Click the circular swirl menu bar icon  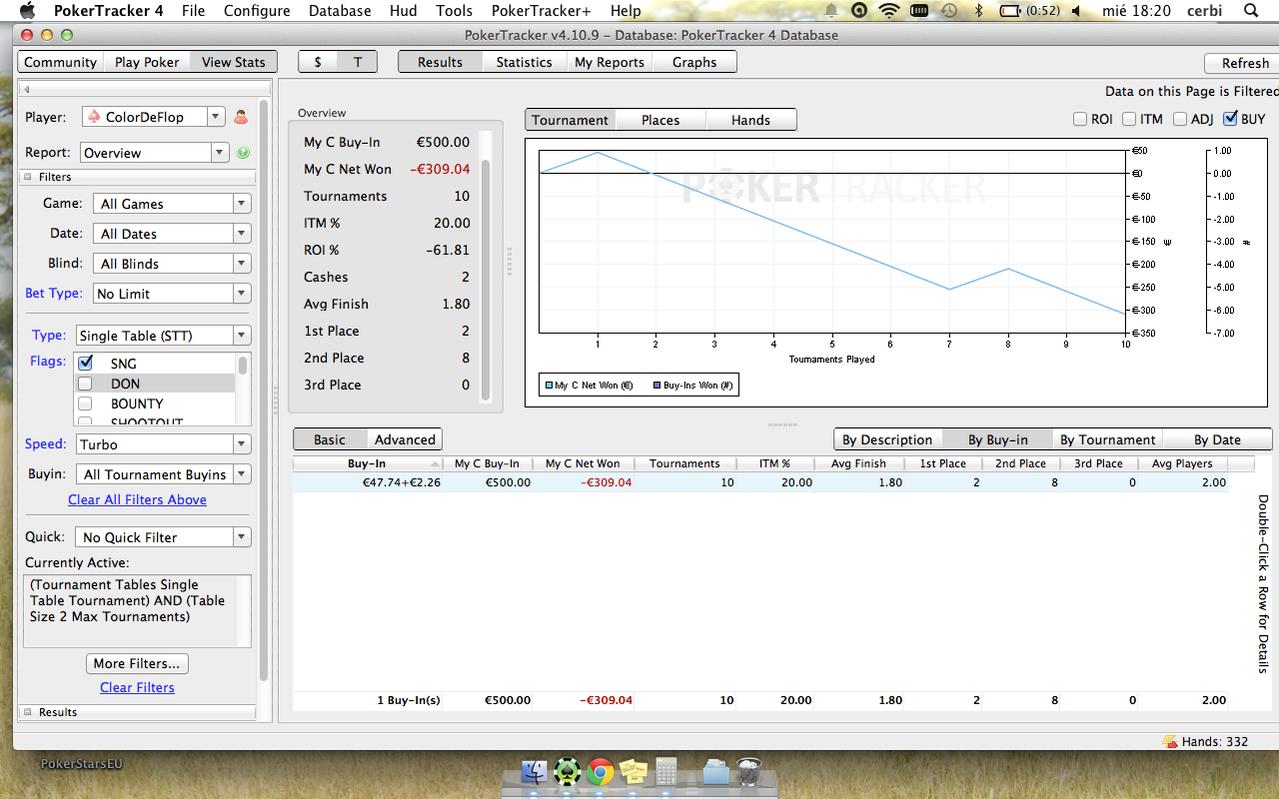point(859,11)
